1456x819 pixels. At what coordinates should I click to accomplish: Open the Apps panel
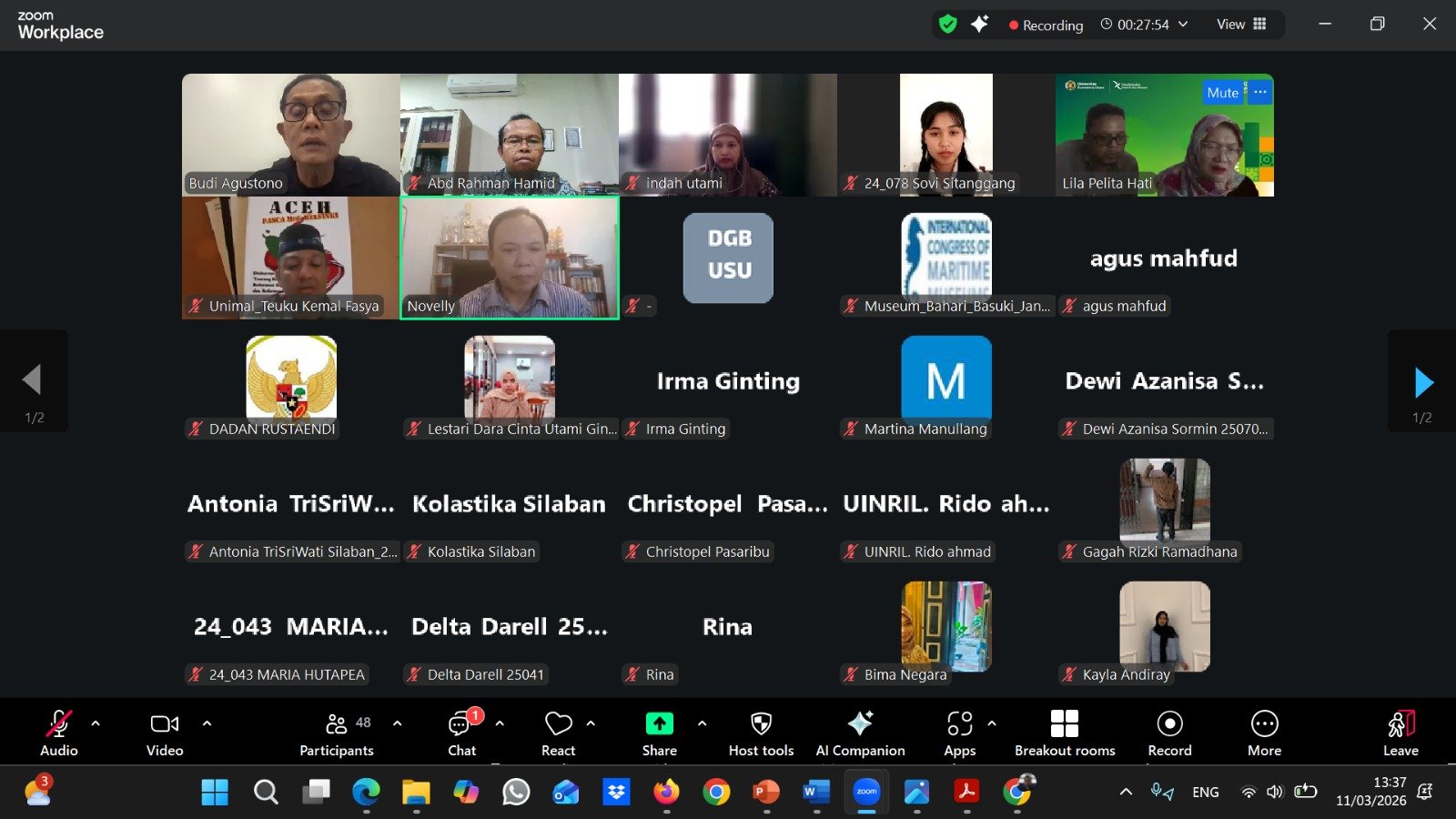[959, 733]
